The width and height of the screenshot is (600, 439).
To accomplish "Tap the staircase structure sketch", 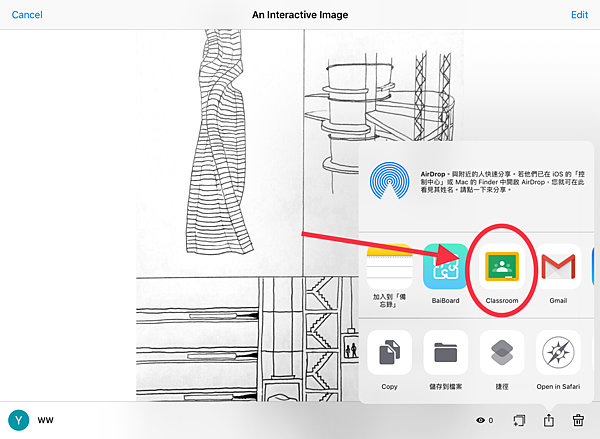I will [324, 339].
